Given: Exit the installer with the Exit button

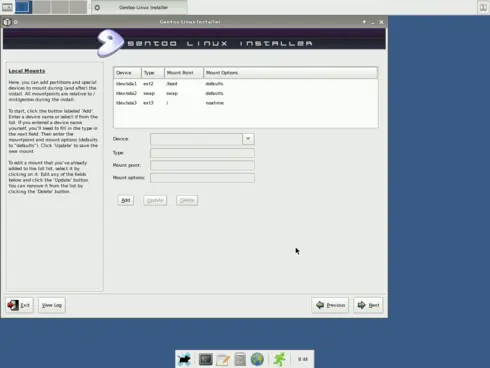Looking at the screenshot, I should click(19, 305).
